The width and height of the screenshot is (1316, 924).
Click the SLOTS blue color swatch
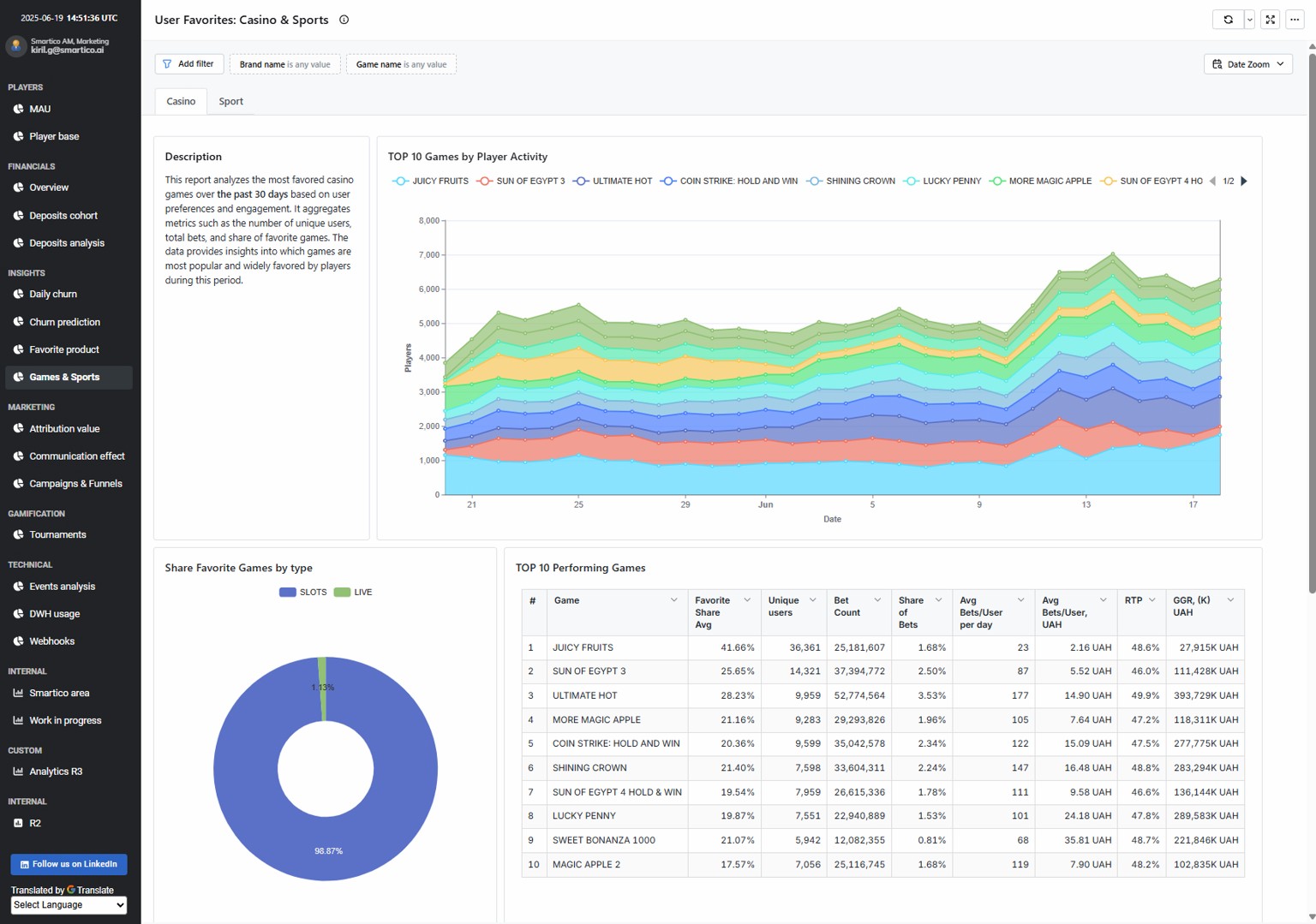click(x=288, y=592)
